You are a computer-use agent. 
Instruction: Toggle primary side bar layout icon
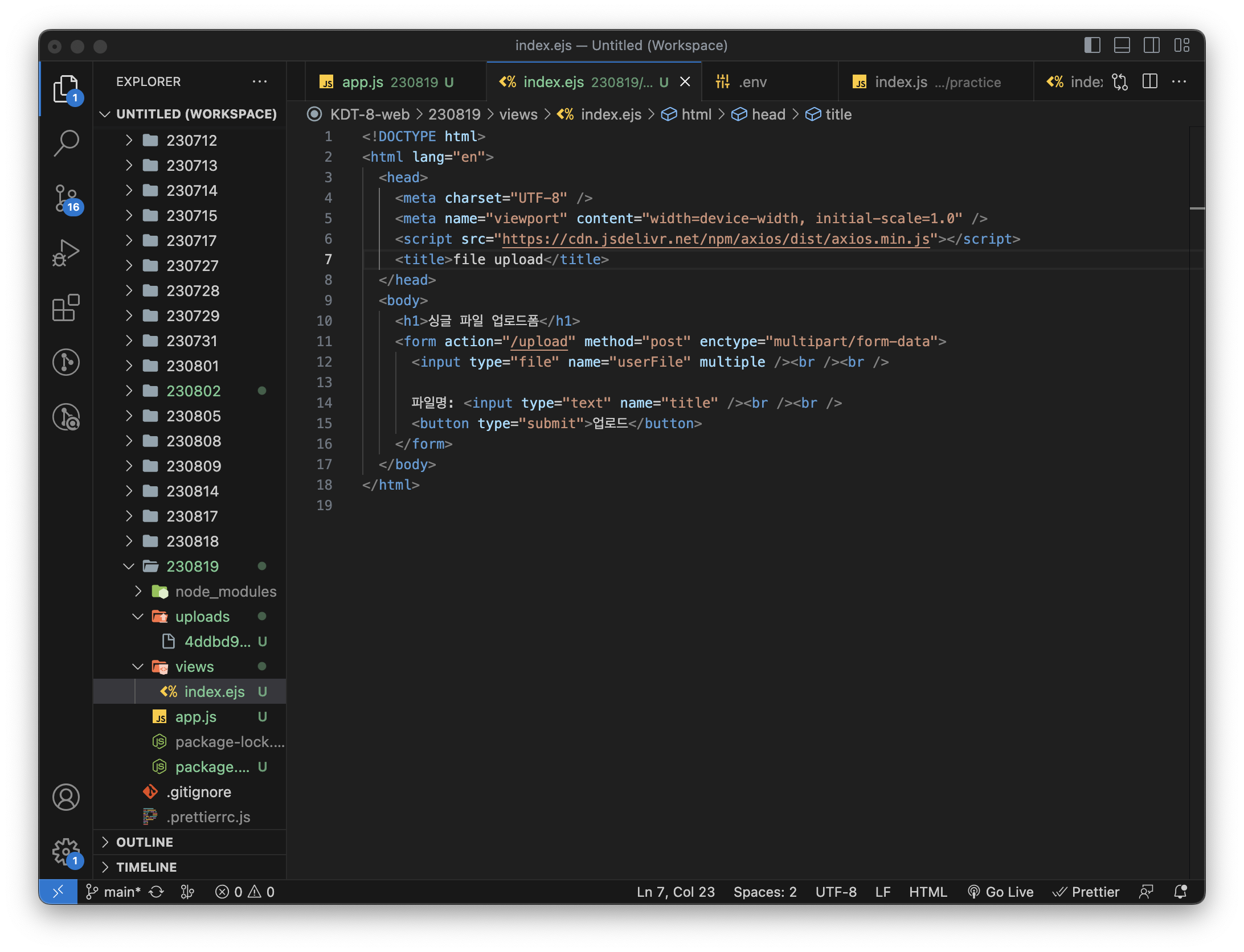[x=1092, y=46]
